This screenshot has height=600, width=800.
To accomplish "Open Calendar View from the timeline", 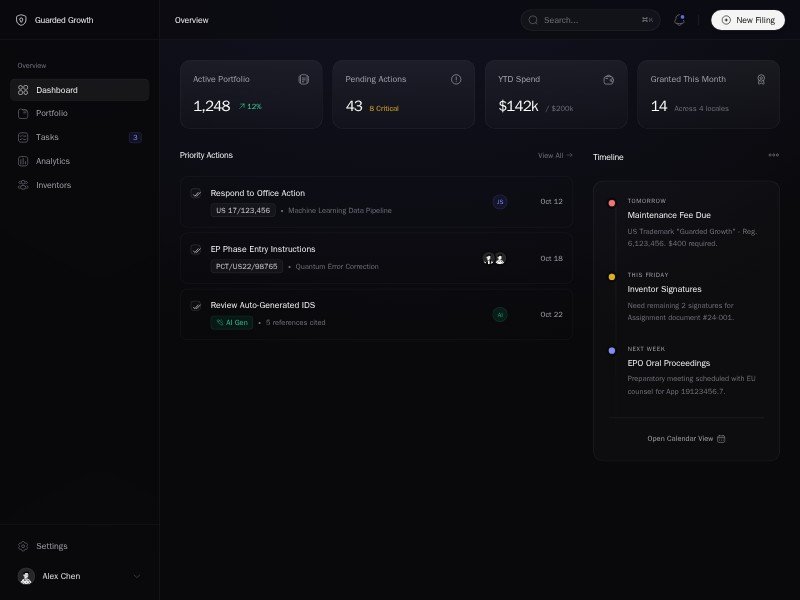I will [686, 438].
